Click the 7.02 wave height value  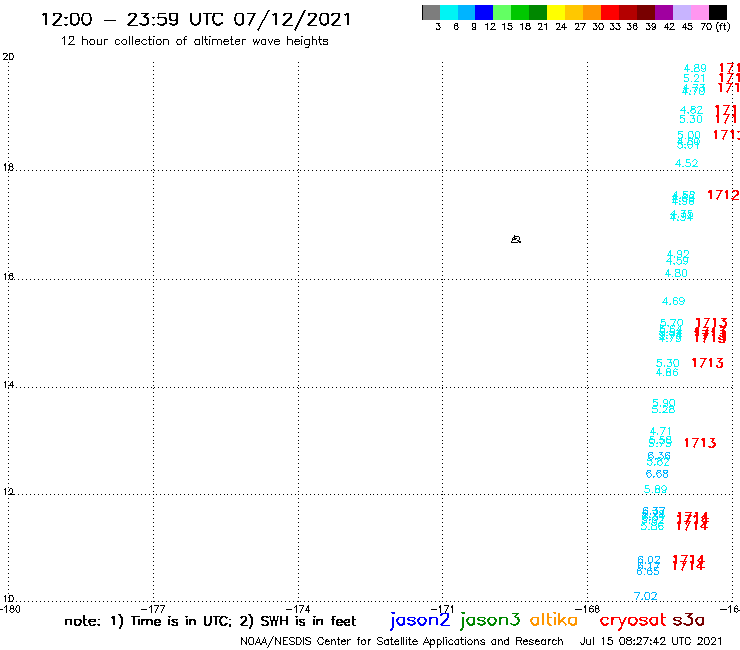(x=646, y=596)
